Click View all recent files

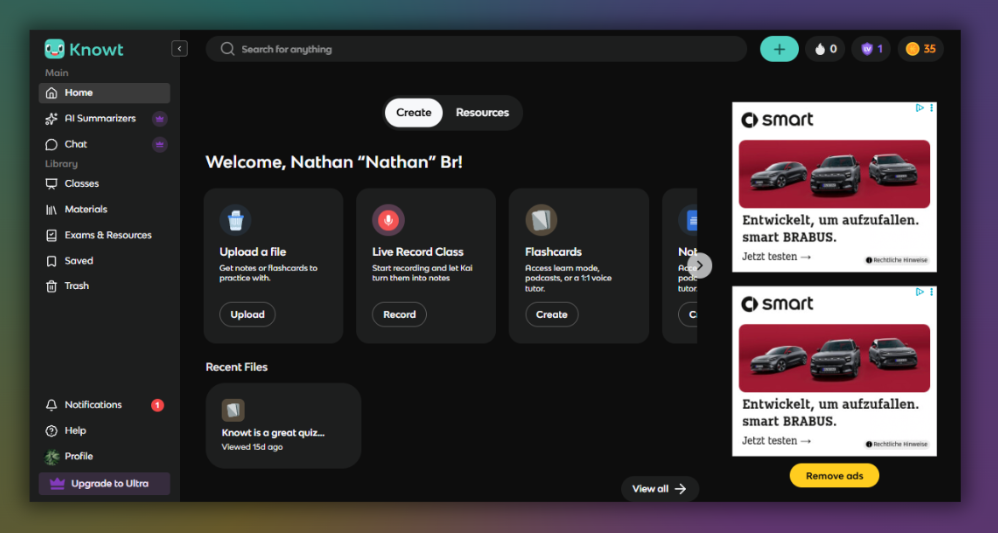(659, 489)
